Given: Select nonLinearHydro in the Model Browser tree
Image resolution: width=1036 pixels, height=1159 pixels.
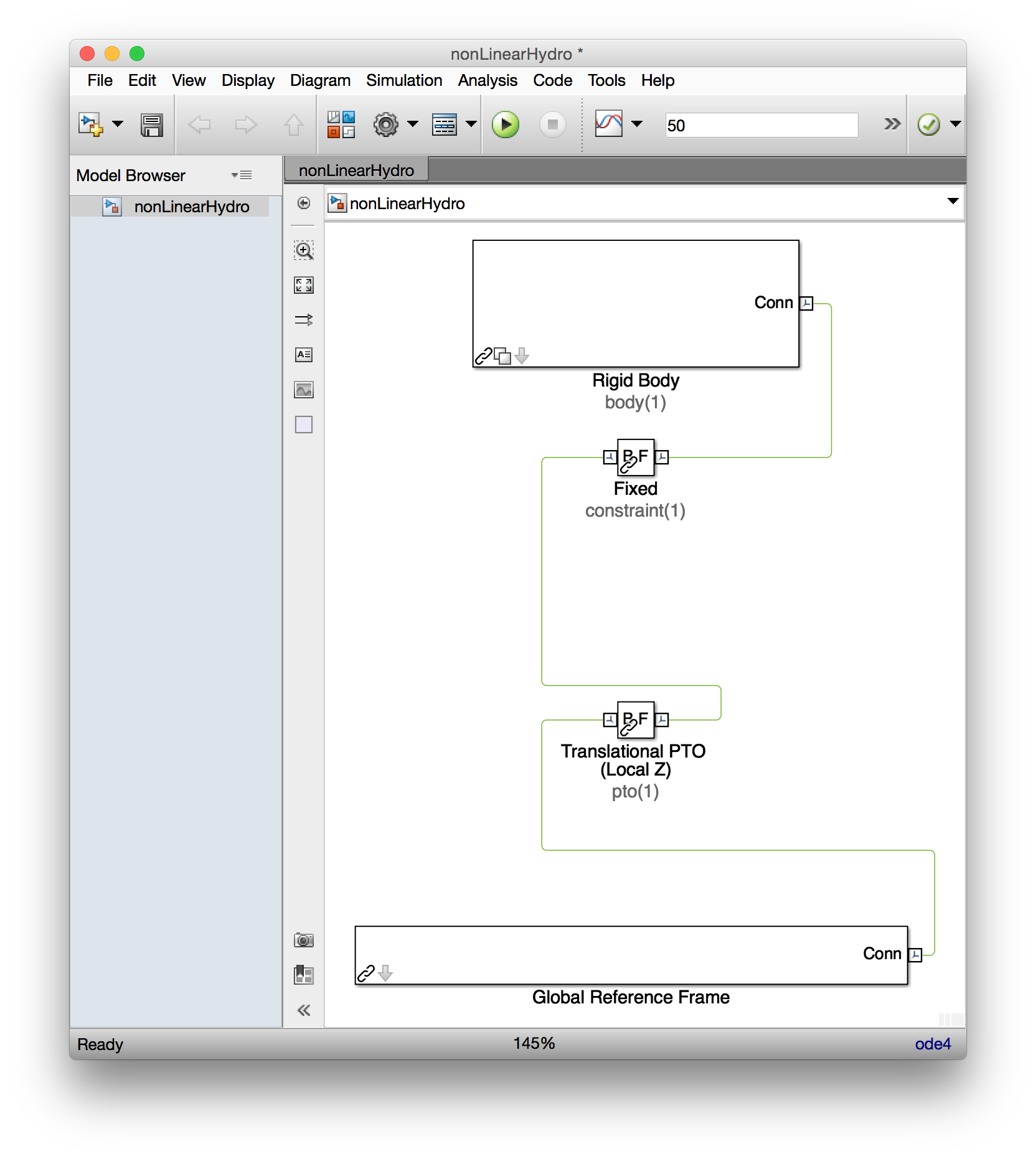Looking at the screenshot, I should (x=171, y=207).
